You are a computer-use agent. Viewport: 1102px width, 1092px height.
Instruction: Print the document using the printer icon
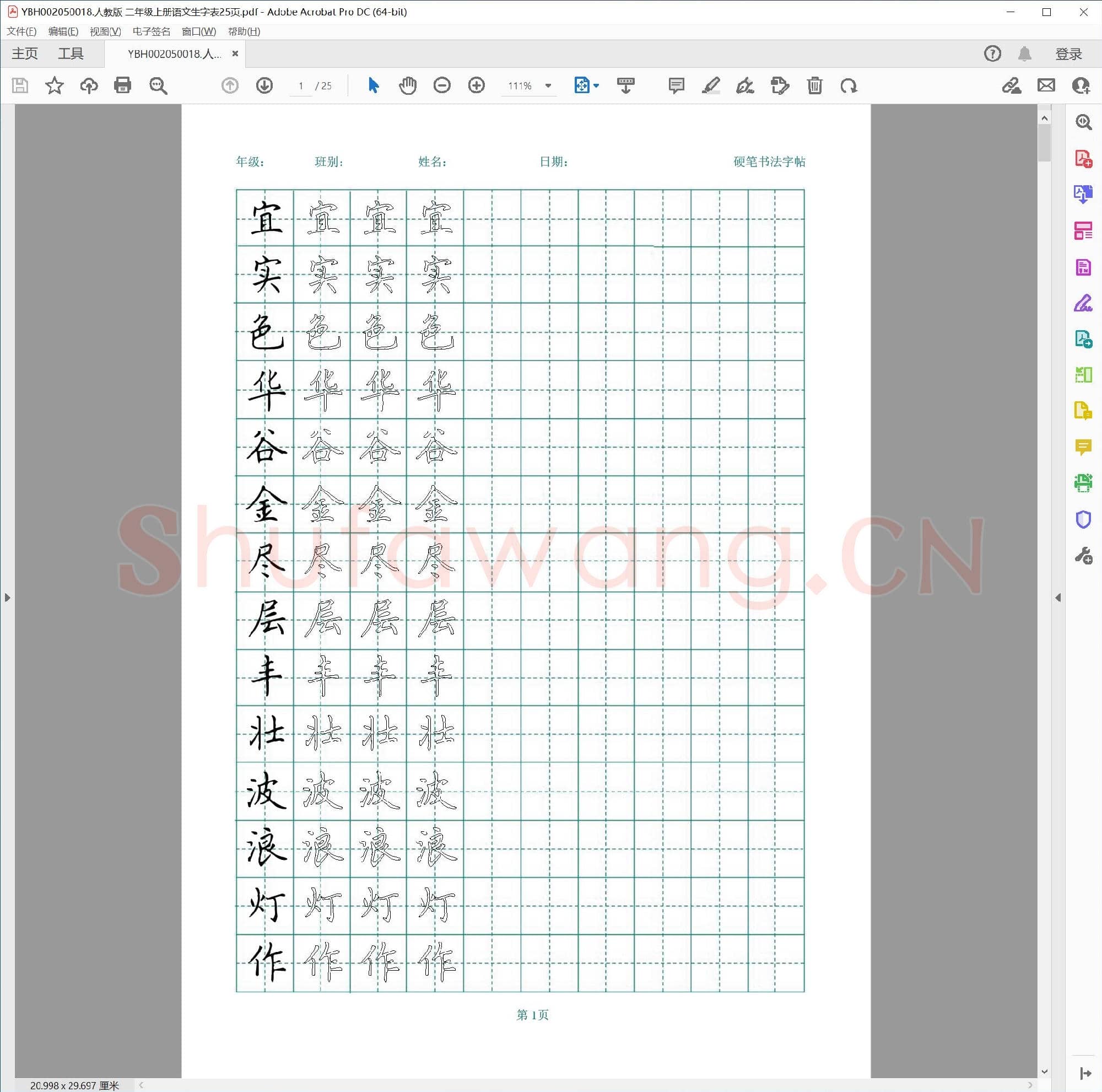[x=123, y=85]
